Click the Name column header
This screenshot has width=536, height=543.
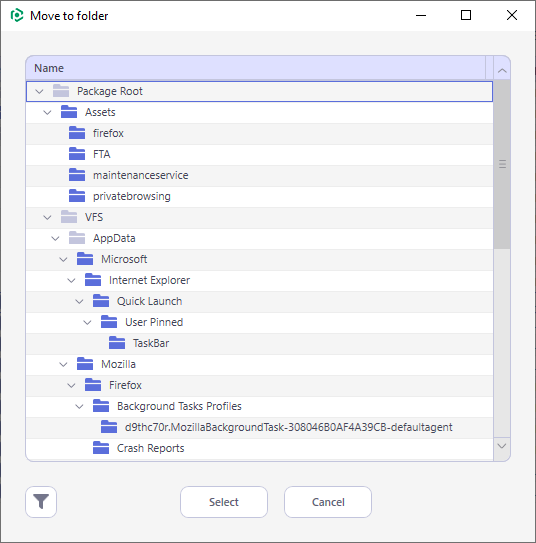click(x=256, y=68)
